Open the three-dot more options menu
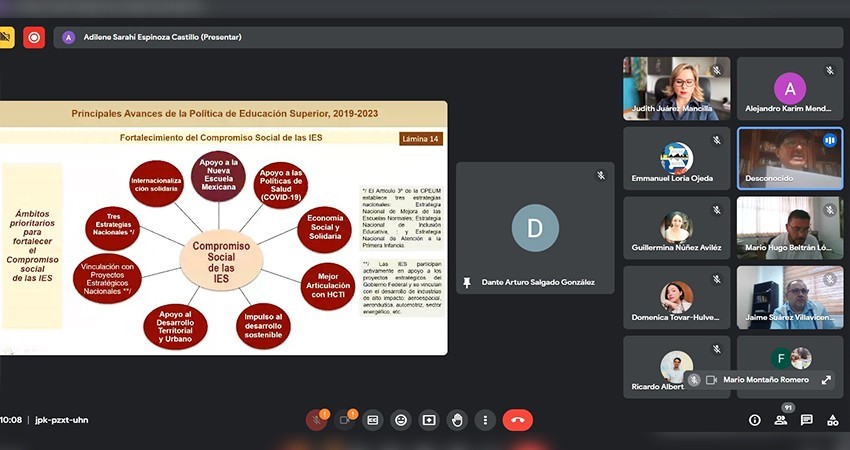The image size is (850, 450). pyautogui.click(x=485, y=420)
